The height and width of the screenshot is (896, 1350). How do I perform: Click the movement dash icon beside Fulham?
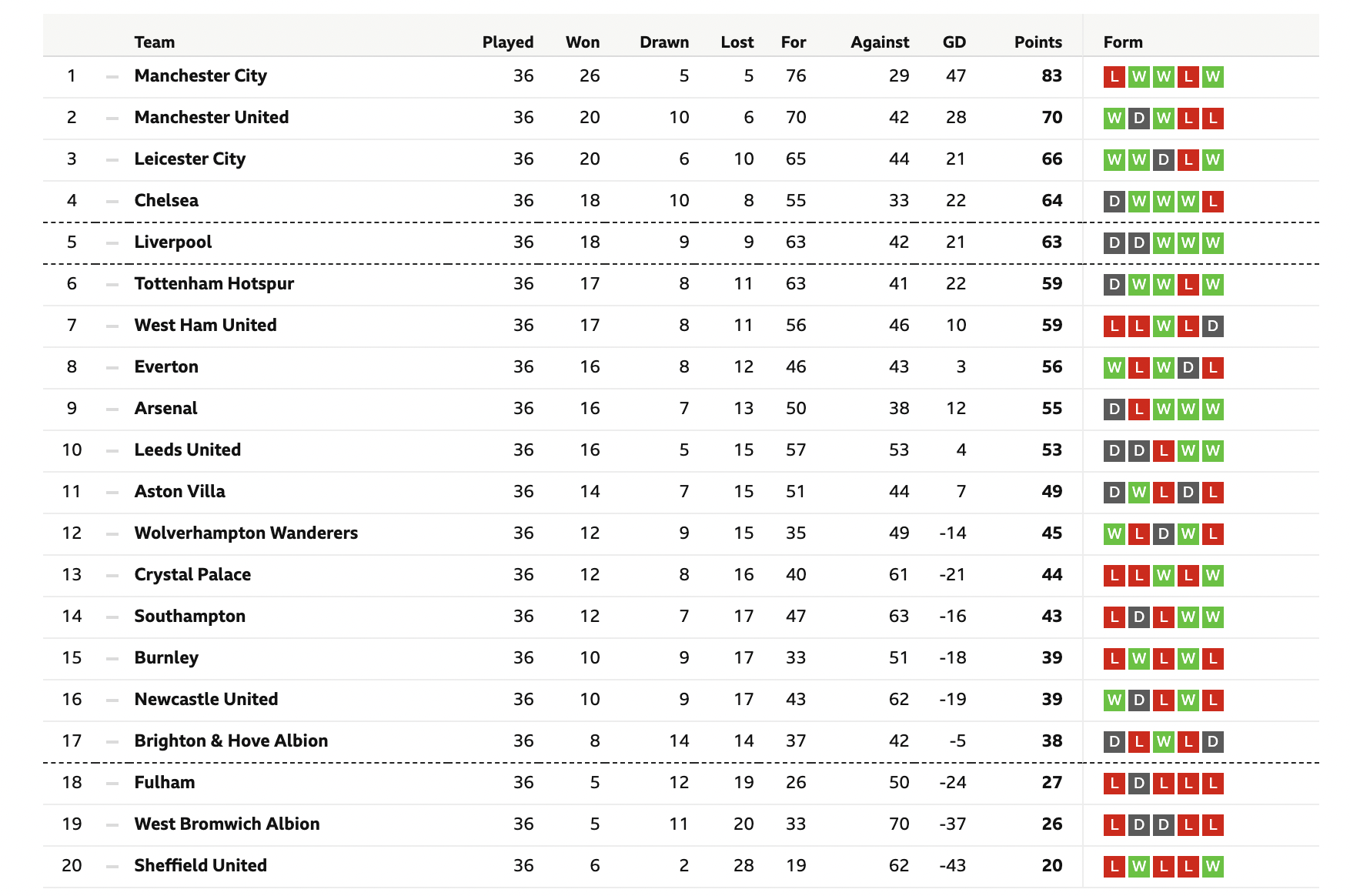(112, 783)
